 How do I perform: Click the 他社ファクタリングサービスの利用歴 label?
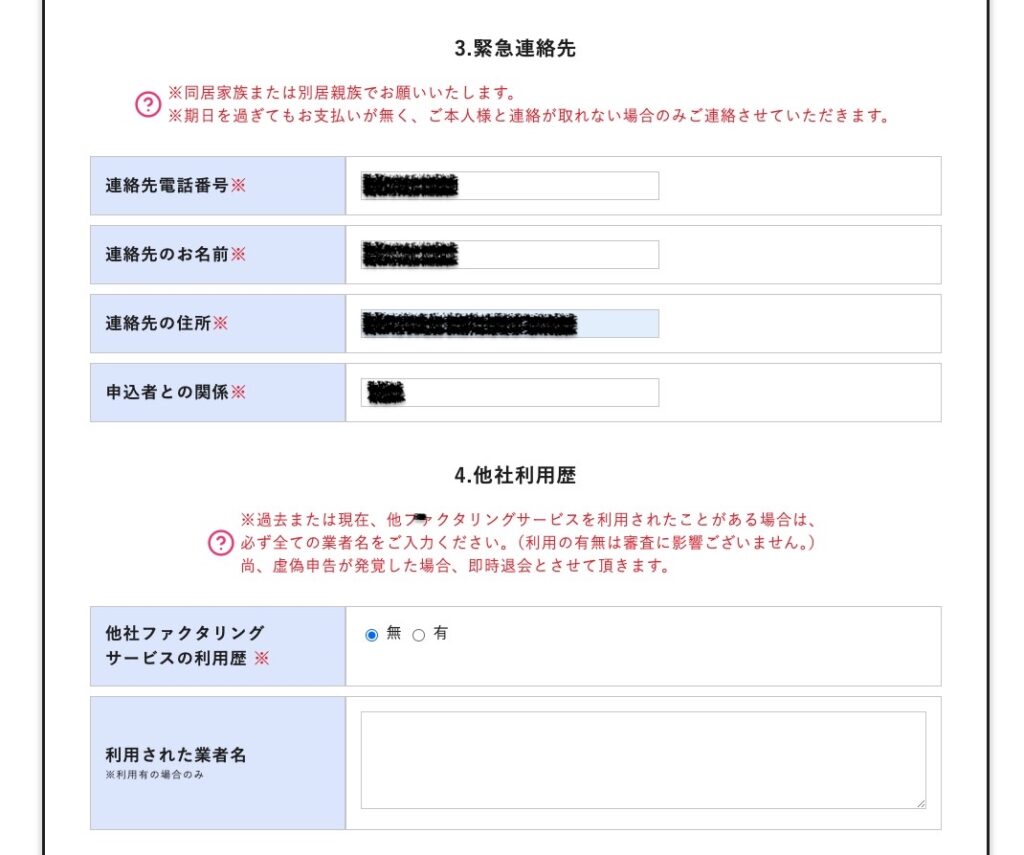(x=185, y=645)
